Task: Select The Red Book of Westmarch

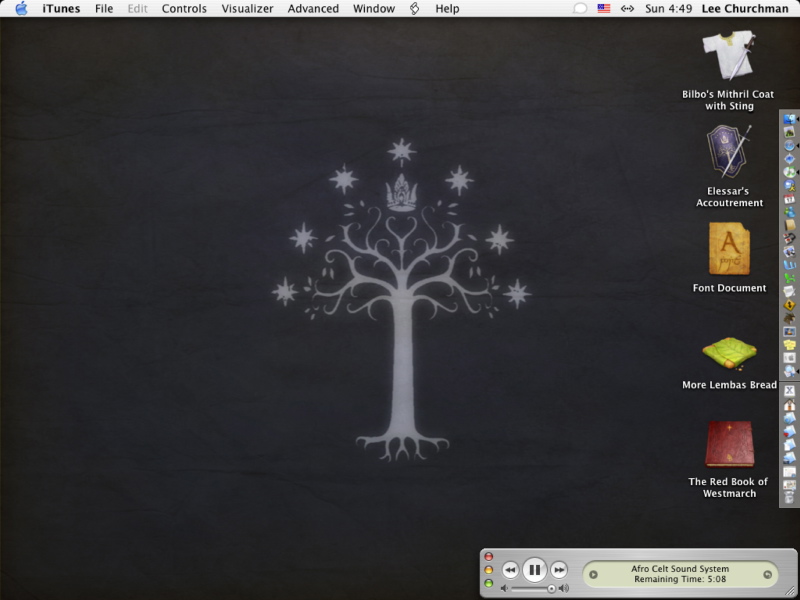Action: [729, 444]
